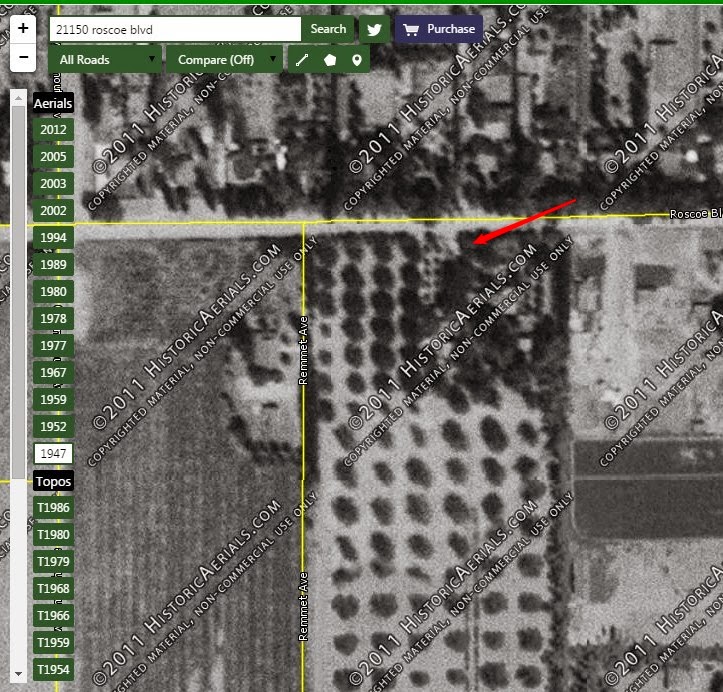Click the year list scrollbar thumb

[x=18, y=293]
